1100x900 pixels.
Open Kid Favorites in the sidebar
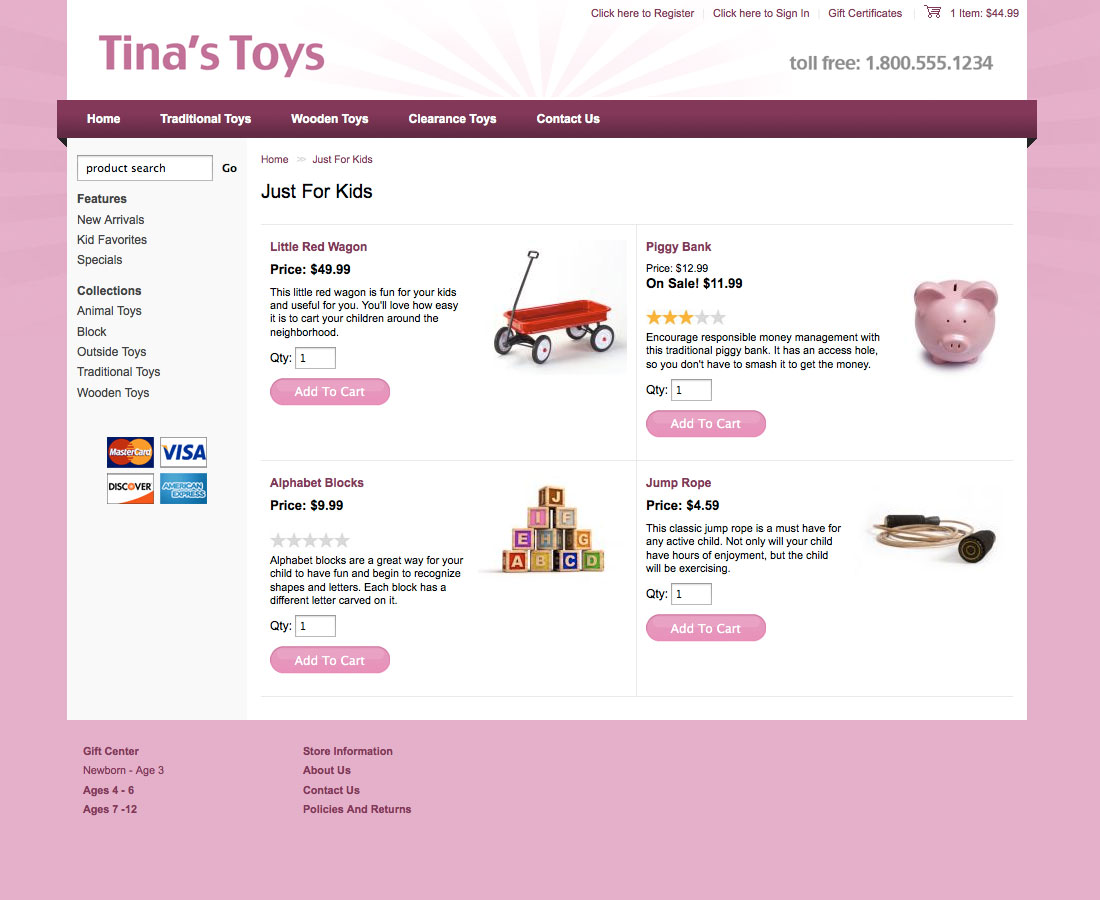[x=112, y=240]
